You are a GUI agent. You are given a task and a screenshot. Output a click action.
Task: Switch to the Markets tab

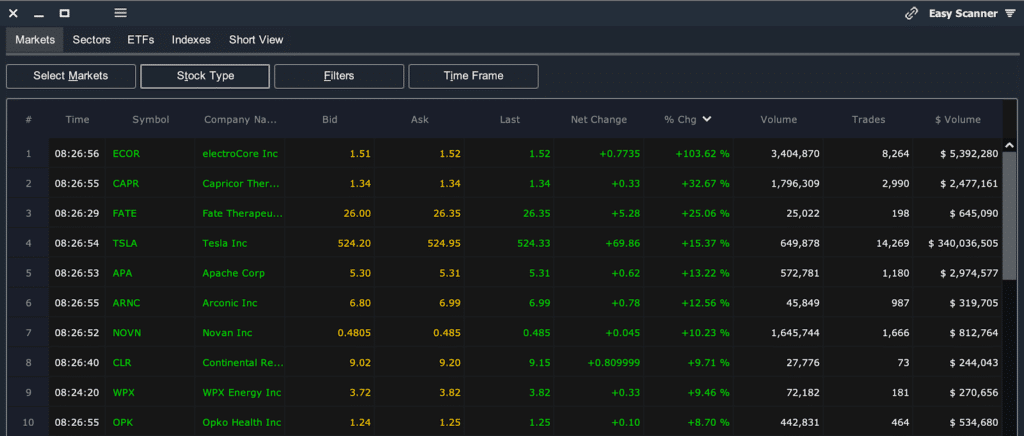click(x=35, y=40)
